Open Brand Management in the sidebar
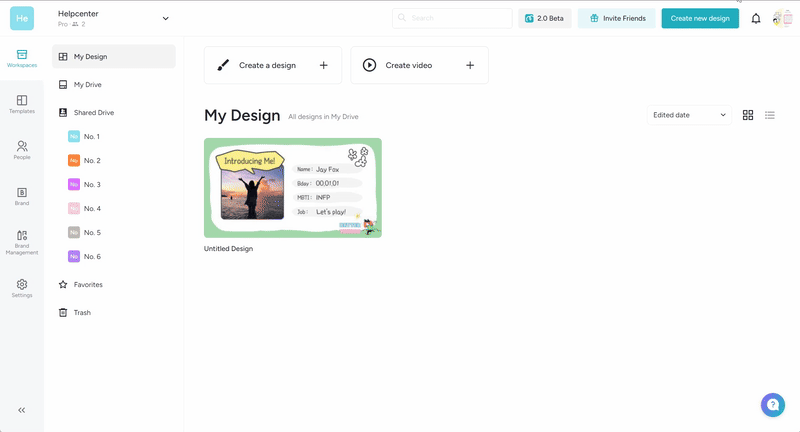 [x=21, y=241]
